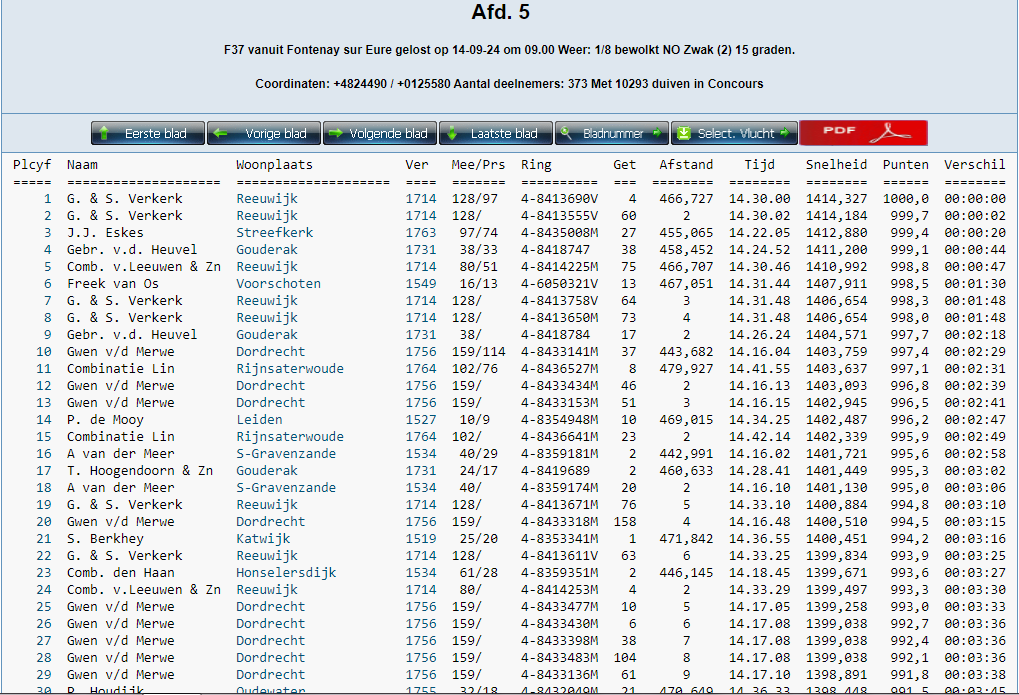Image resolution: width=1019 pixels, height=695 pixels.
Task: Click place number 21 in Plcyf column
Action: click(44, 539)
